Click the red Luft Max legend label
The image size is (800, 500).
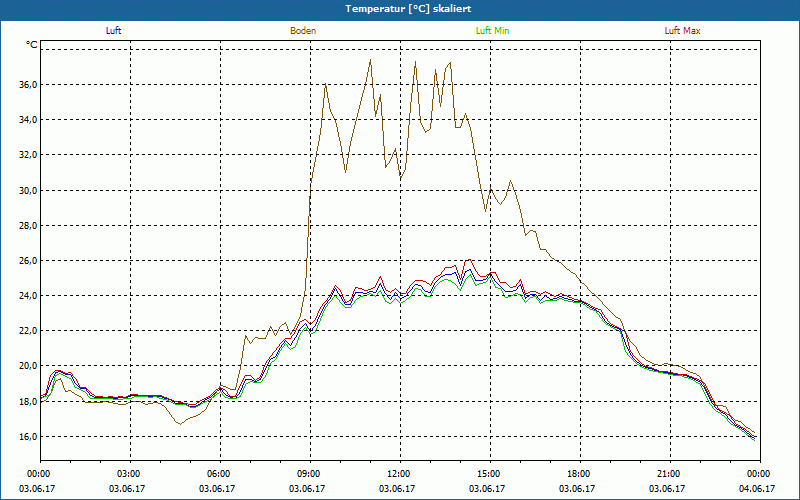682,31
